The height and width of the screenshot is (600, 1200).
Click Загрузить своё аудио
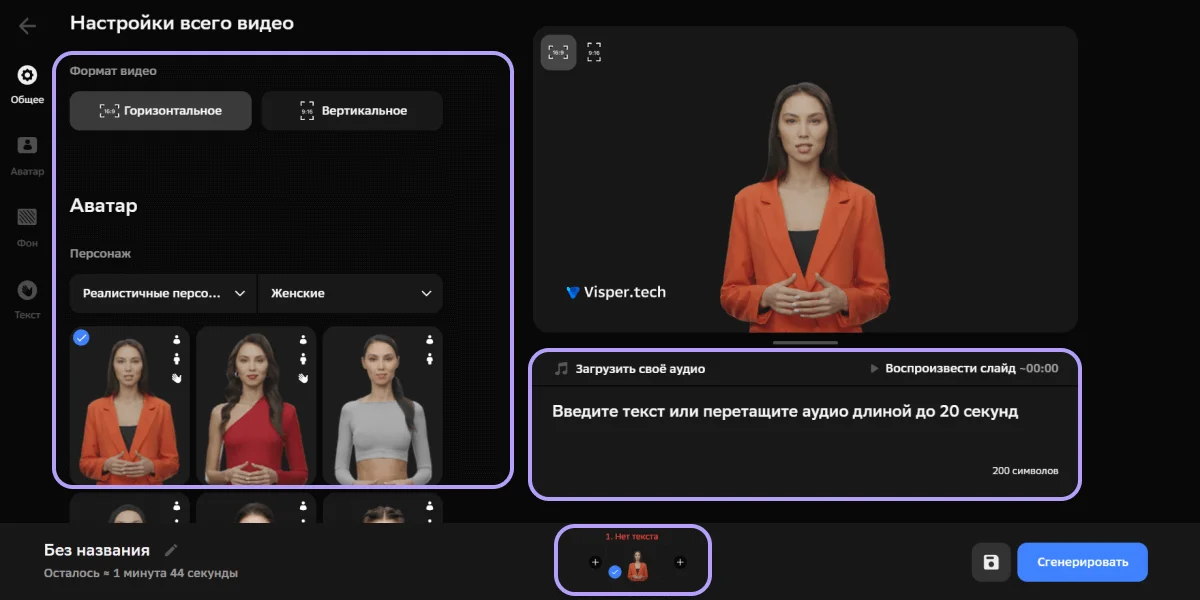click(x=630, y=369)
